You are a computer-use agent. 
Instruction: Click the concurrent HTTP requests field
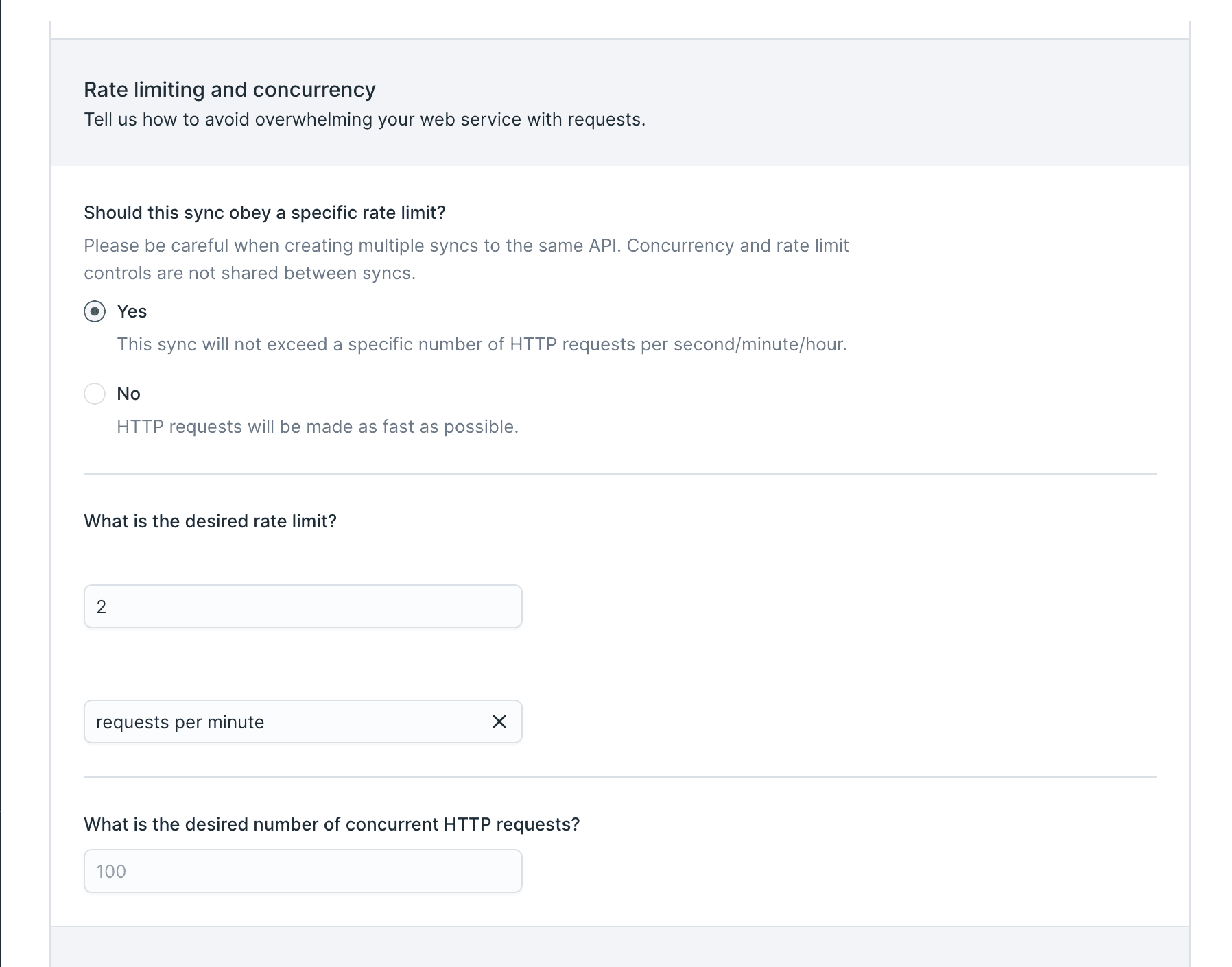(302, 871)
